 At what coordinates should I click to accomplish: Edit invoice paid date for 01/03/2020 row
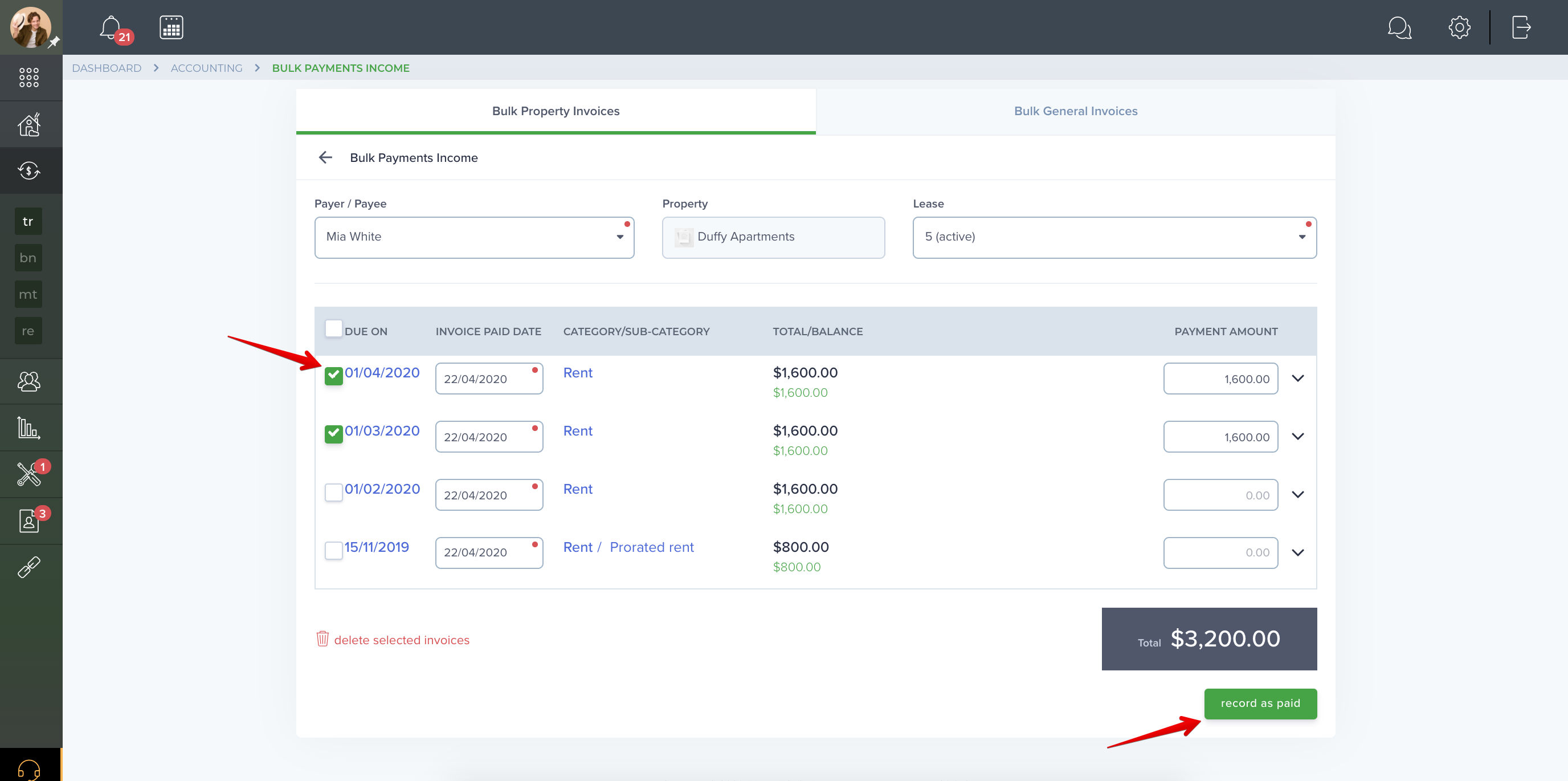click(x=489, y=437)
